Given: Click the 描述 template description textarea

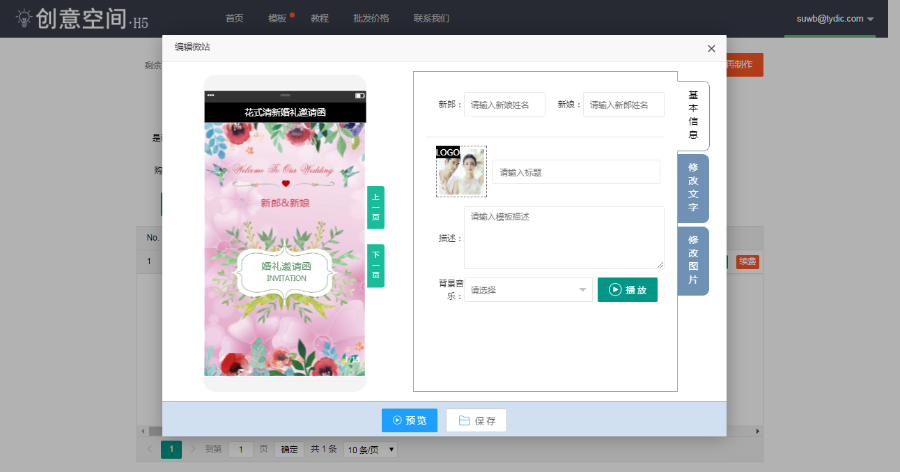Looking at the screenshot, I should [564, 237].
